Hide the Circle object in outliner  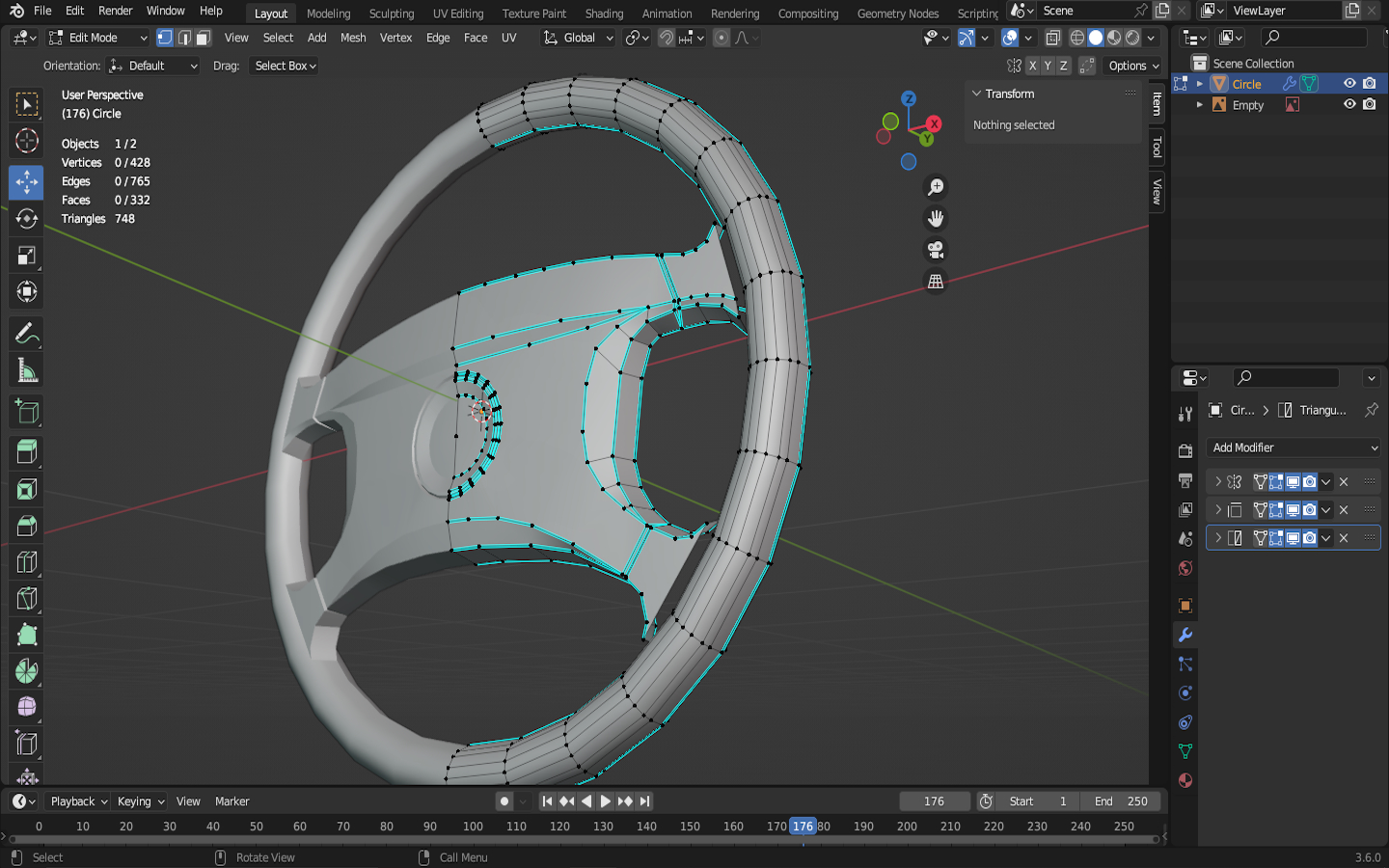(x=1349, y=84)
